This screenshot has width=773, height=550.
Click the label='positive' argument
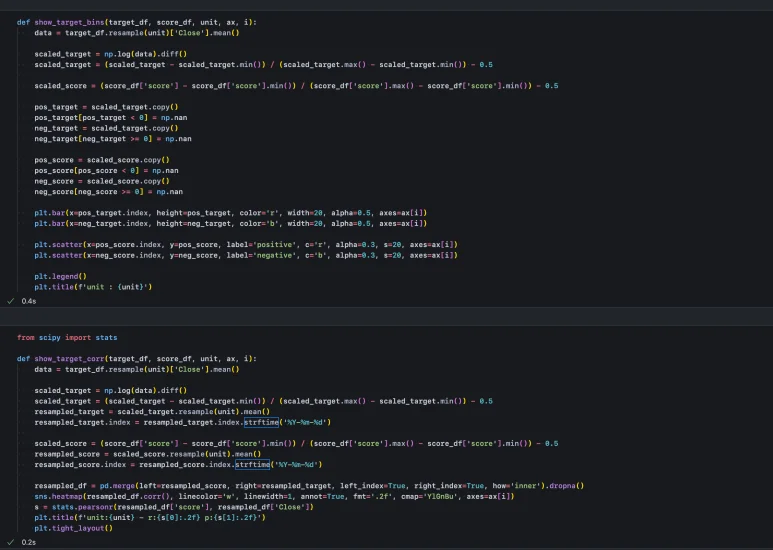(238, 244)
